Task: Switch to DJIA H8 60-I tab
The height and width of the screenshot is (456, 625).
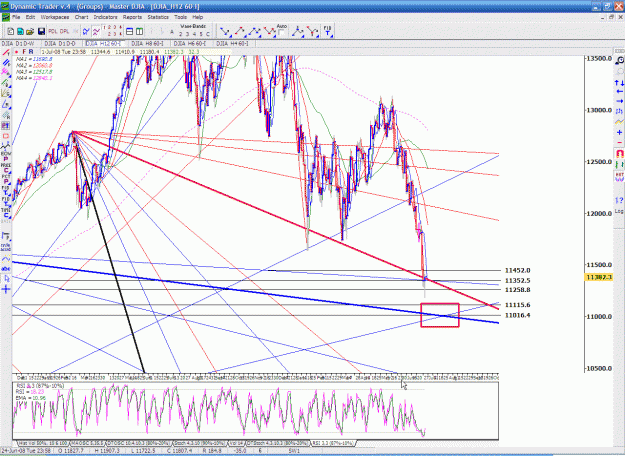Action: [x=147, y=43]
